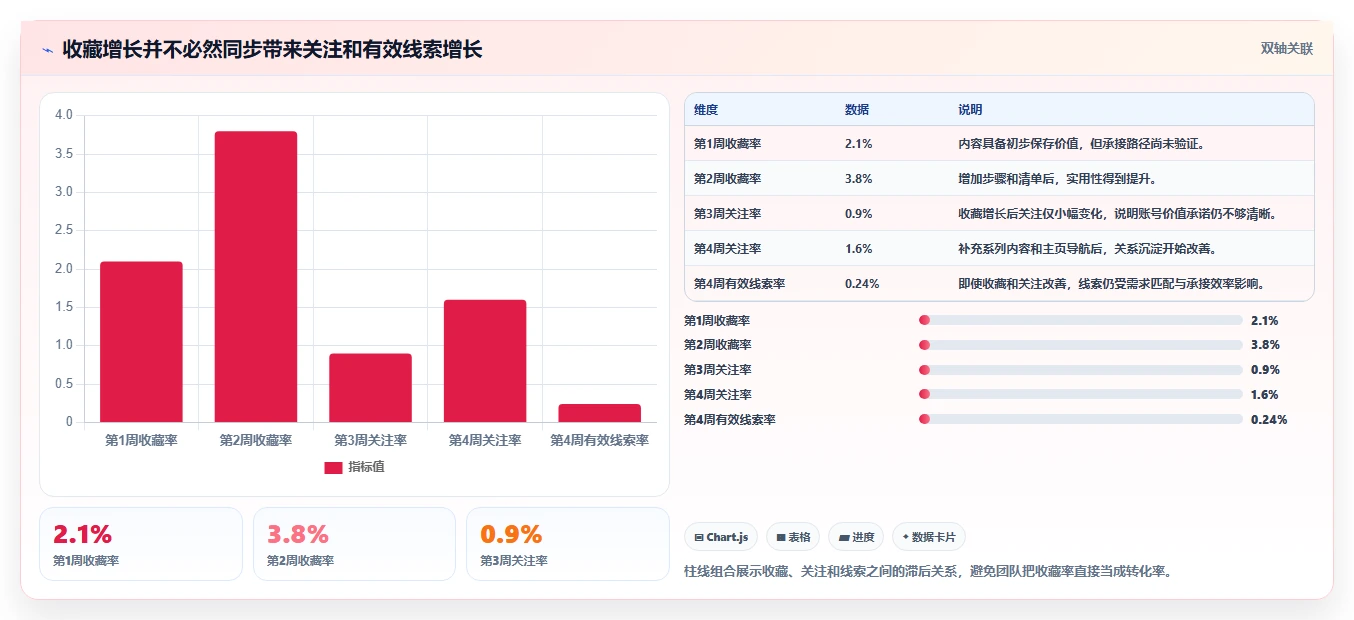The height and width of the screenshot is (620, 1354).
Task: Click the 表格 tag chip
Action: point(793,537)
